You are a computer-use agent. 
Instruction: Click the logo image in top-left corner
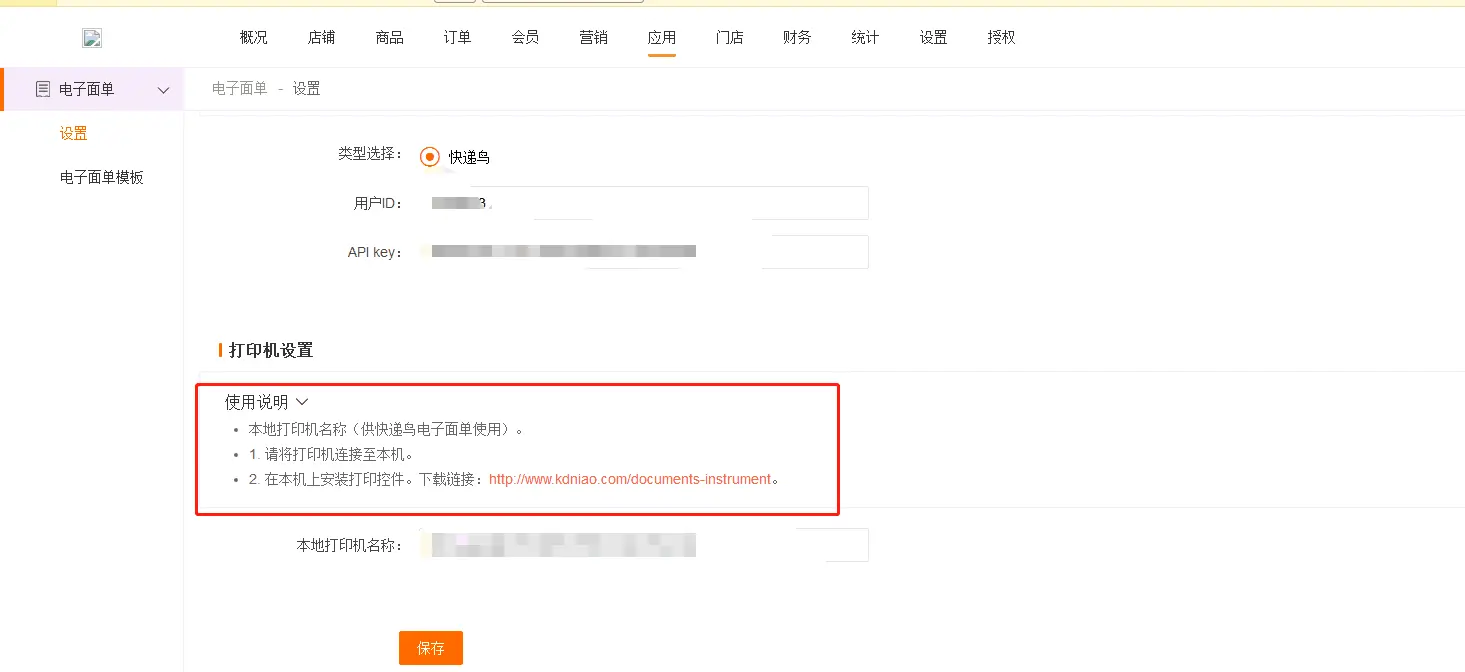[x=92, y=39]
